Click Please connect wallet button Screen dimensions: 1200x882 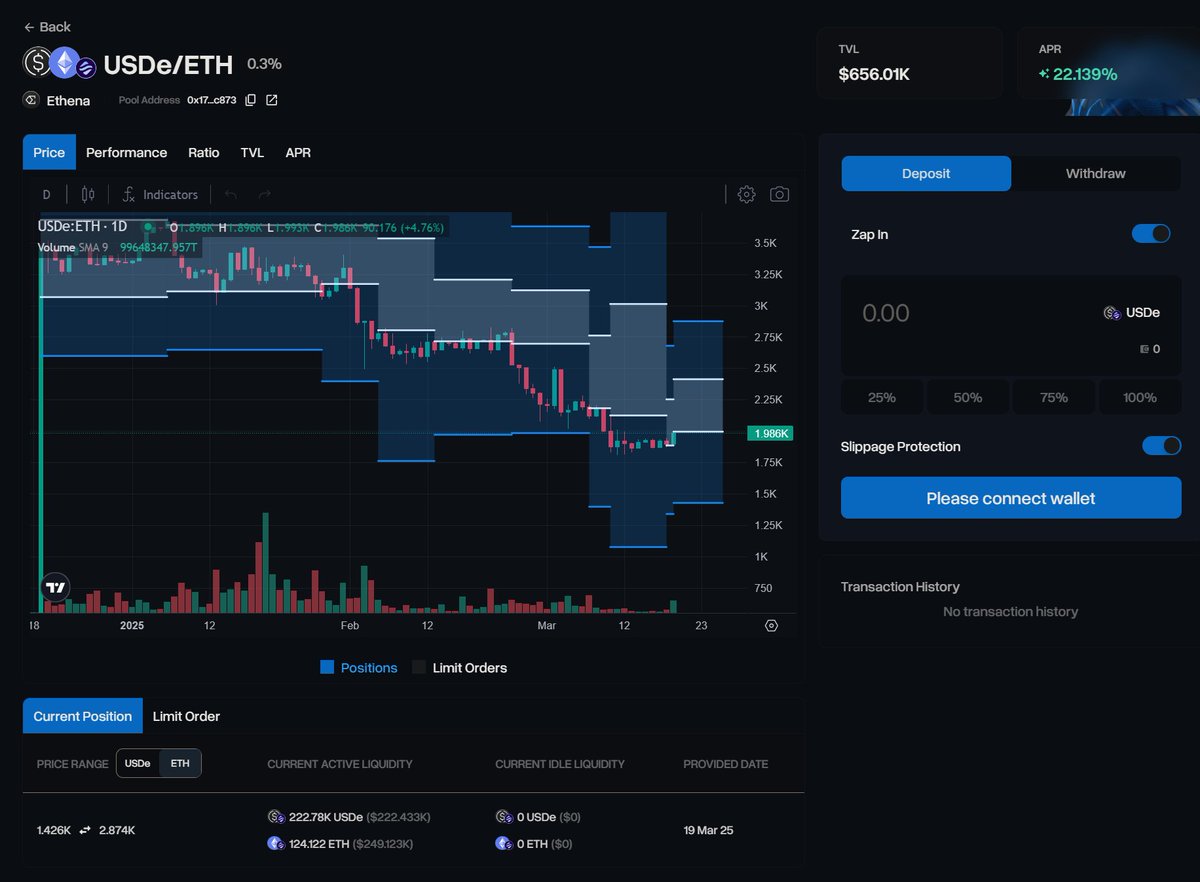[x=1011, y=498]
